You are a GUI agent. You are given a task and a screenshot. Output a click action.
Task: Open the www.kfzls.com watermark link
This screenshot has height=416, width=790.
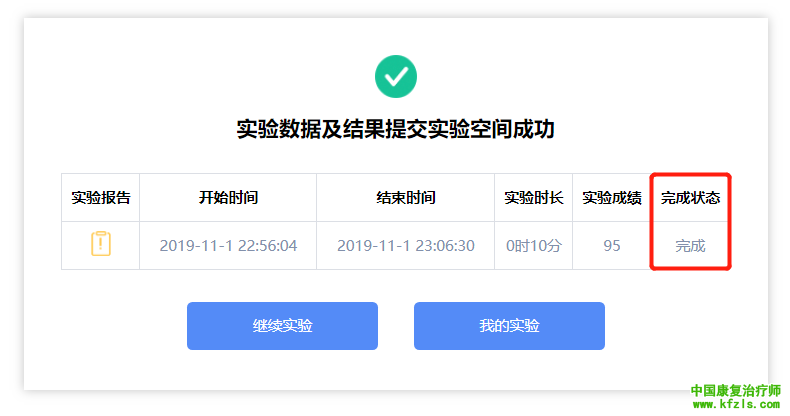coord(735,406)
